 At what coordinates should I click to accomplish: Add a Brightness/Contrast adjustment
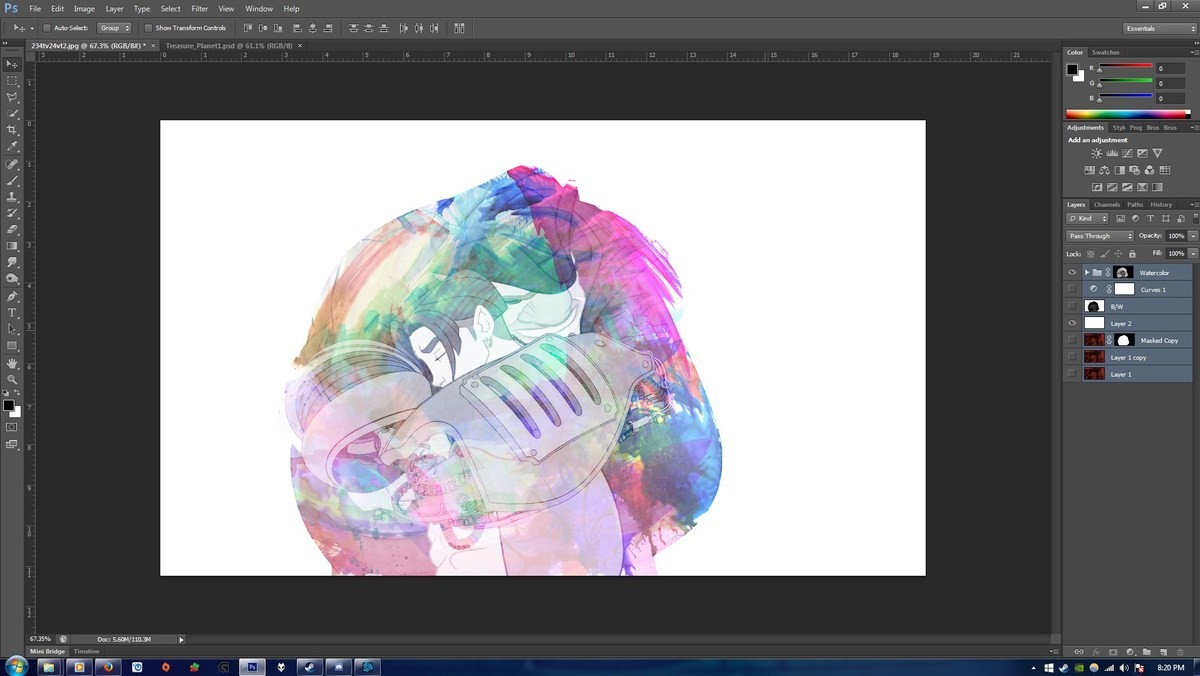(x=1097, y=153)
